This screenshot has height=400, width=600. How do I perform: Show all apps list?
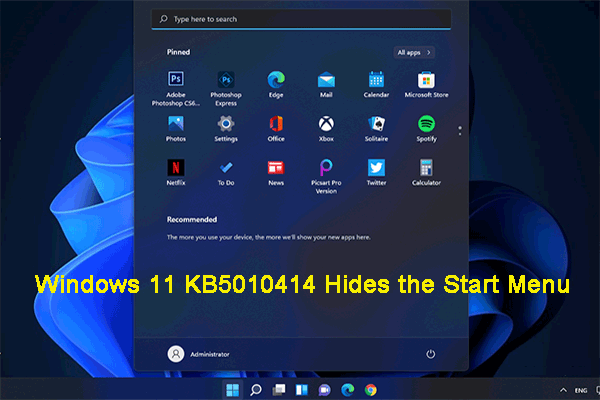[414, 52]
